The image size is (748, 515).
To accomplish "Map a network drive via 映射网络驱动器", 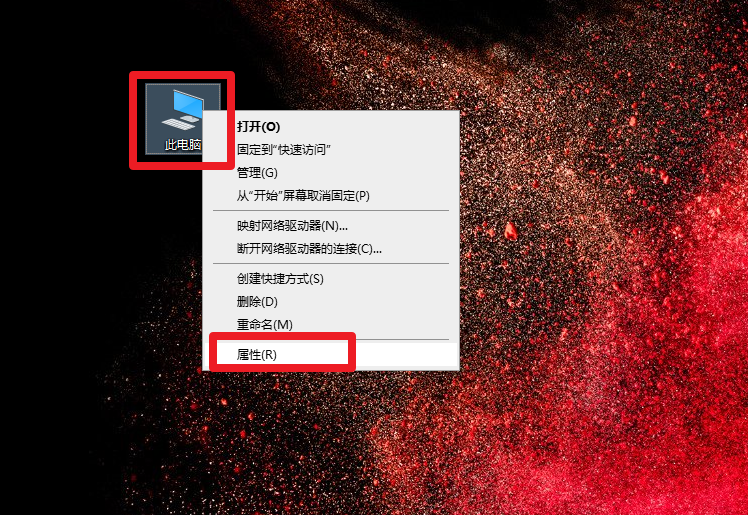I will coord(331,225).
